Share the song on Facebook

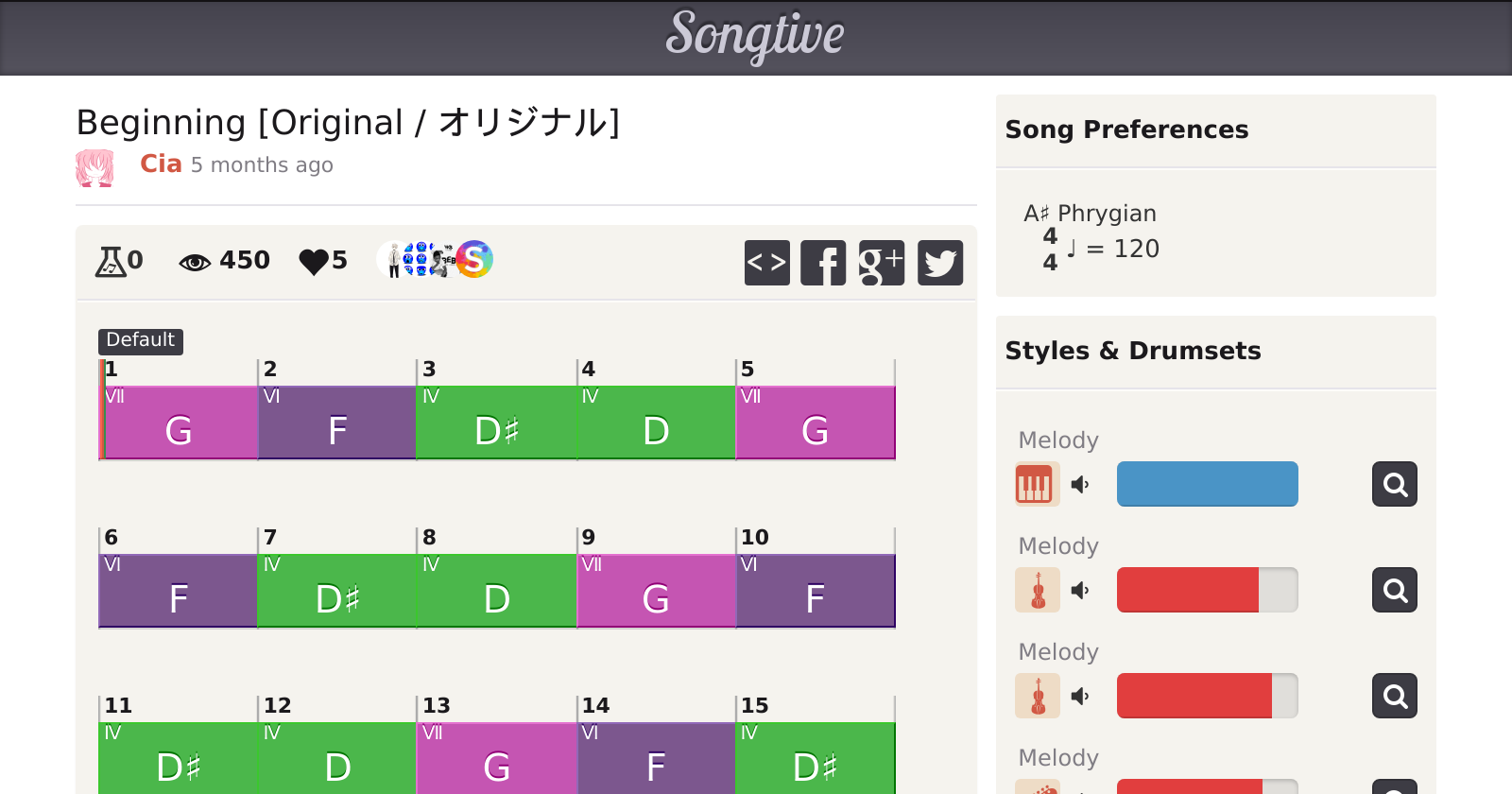(x=823, y=263)
